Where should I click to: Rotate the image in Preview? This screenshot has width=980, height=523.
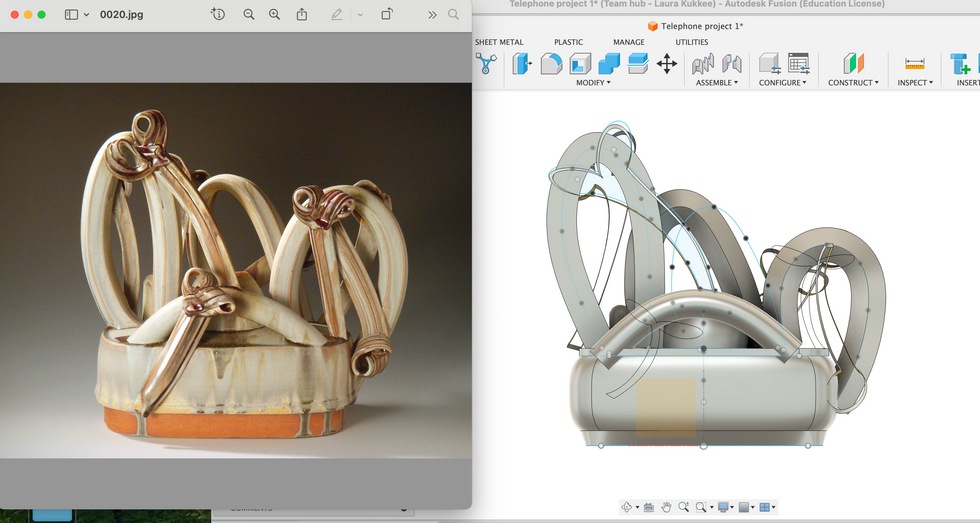click(387, 14)
